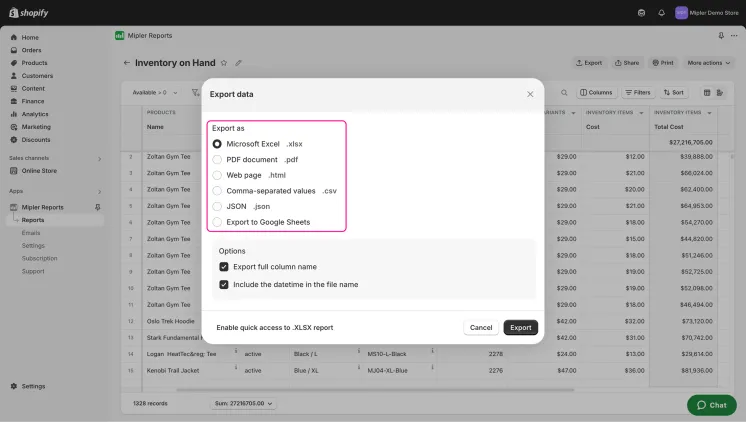746x422 pixels.
Task: Click the Marketing target icon
Action: [14, 127]
